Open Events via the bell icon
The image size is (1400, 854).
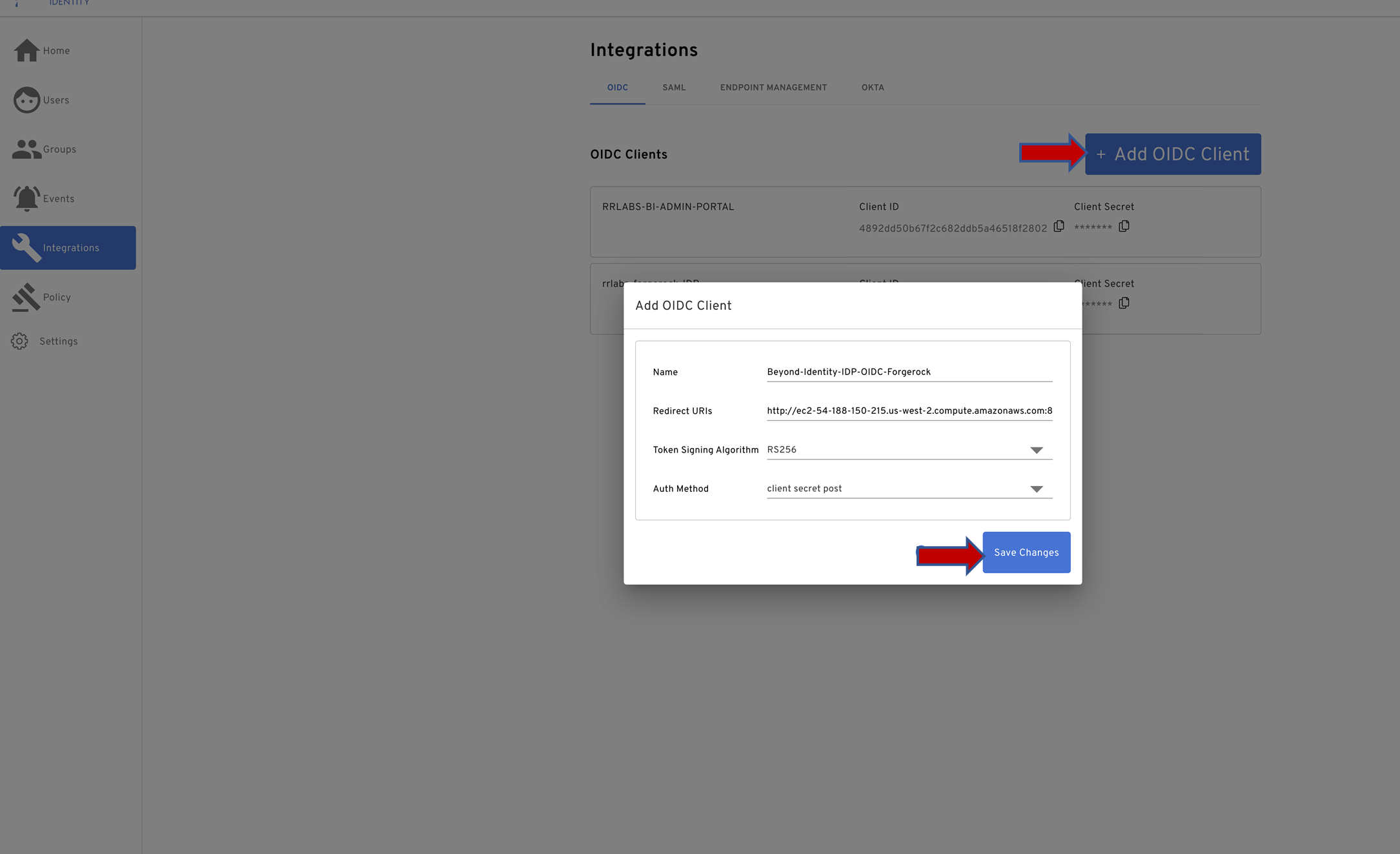click(26, 198)
